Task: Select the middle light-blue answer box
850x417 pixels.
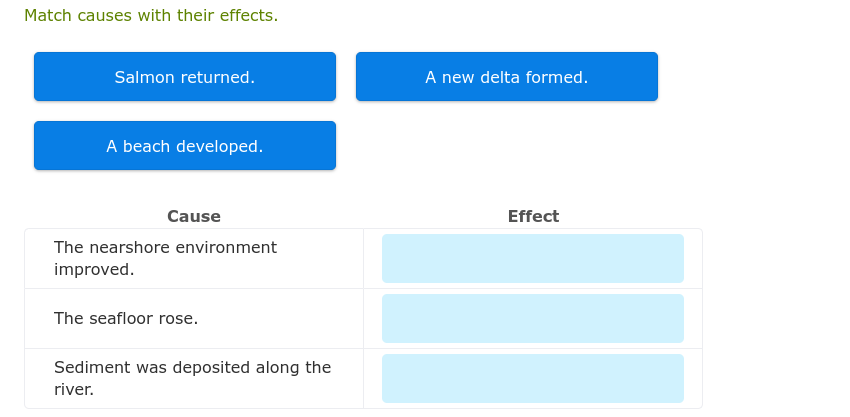Action: click(532, 318)
